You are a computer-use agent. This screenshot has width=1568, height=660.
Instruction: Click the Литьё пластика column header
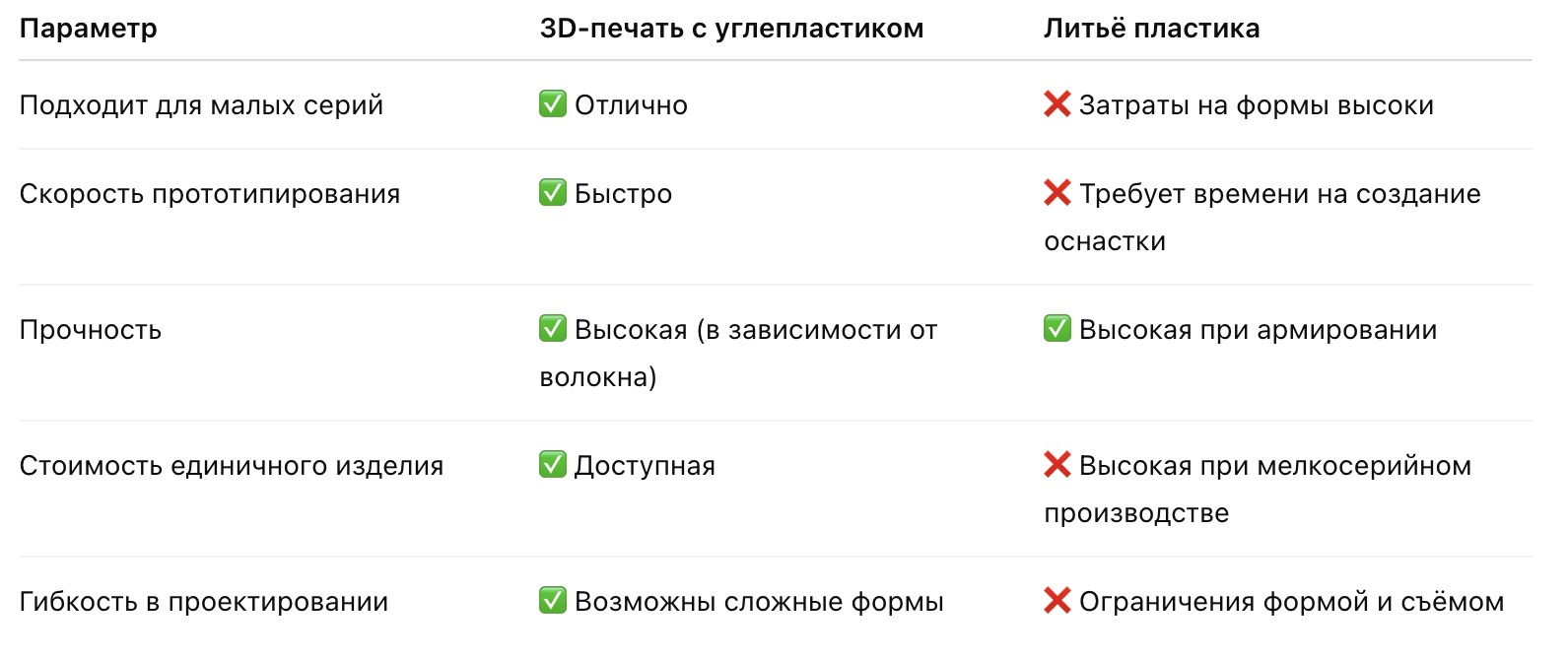click(1151, 29)
